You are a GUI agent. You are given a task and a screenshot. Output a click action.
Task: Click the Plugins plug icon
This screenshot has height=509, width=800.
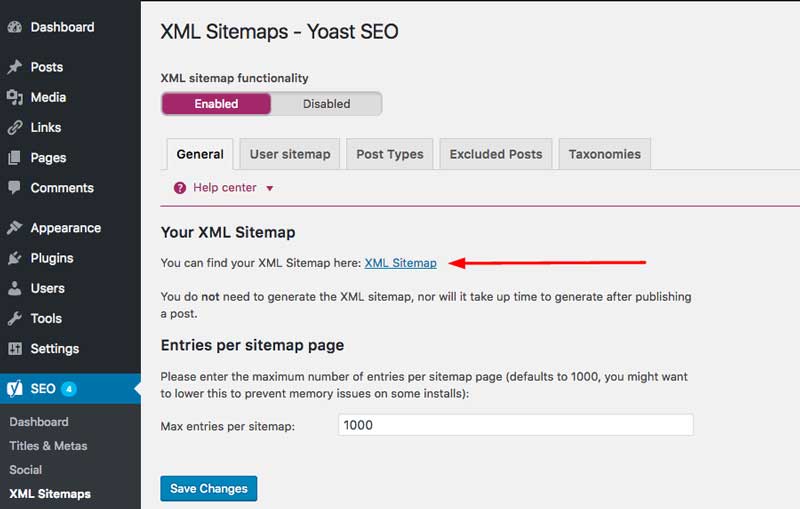[14, 258]
